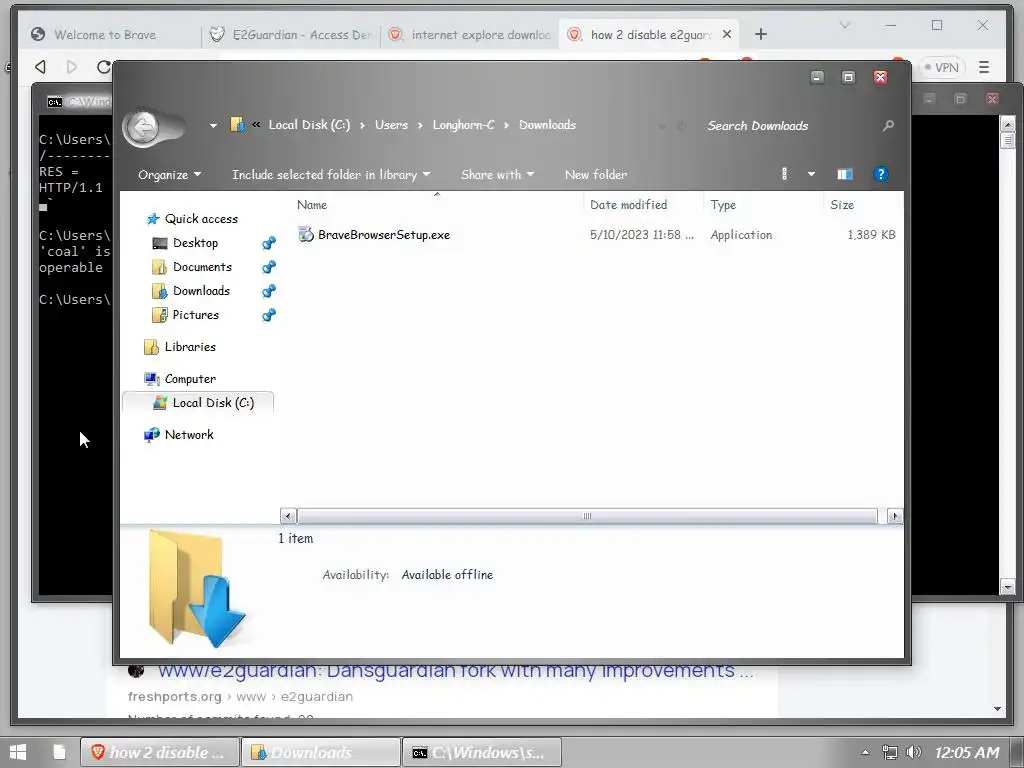Open Include selected folder in library menu

(x=330, y=174)
